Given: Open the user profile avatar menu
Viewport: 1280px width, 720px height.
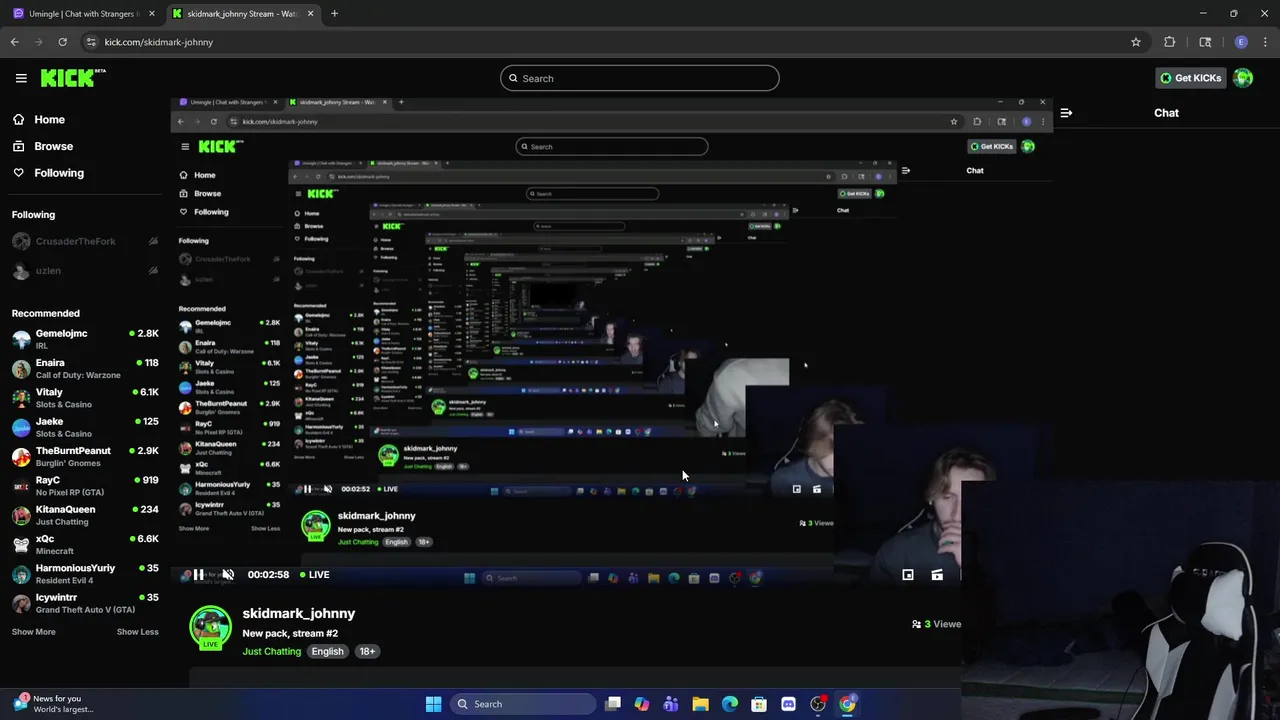Looking at the screenshot, I should point(1243,78).
